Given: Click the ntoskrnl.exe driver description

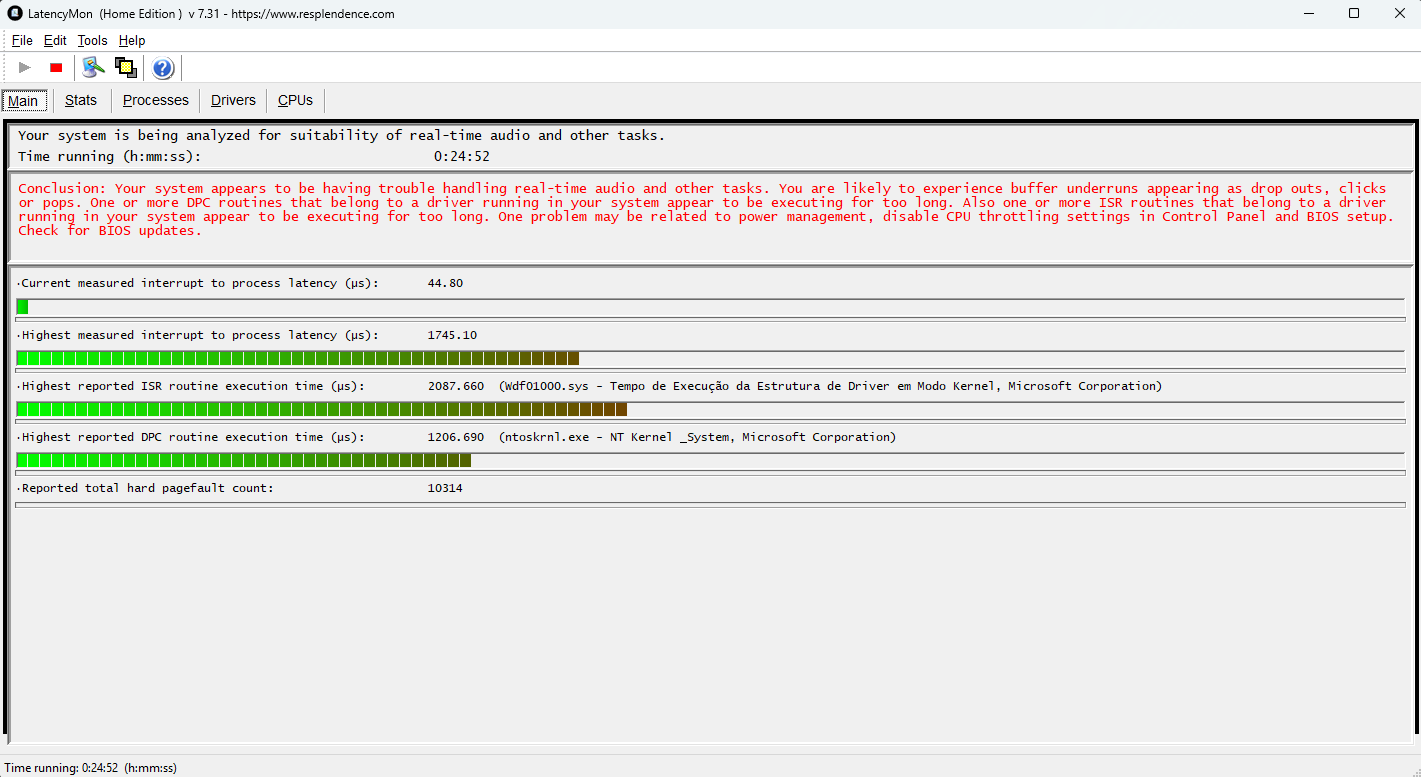Looking at the screenshot, I should point(697,437).
